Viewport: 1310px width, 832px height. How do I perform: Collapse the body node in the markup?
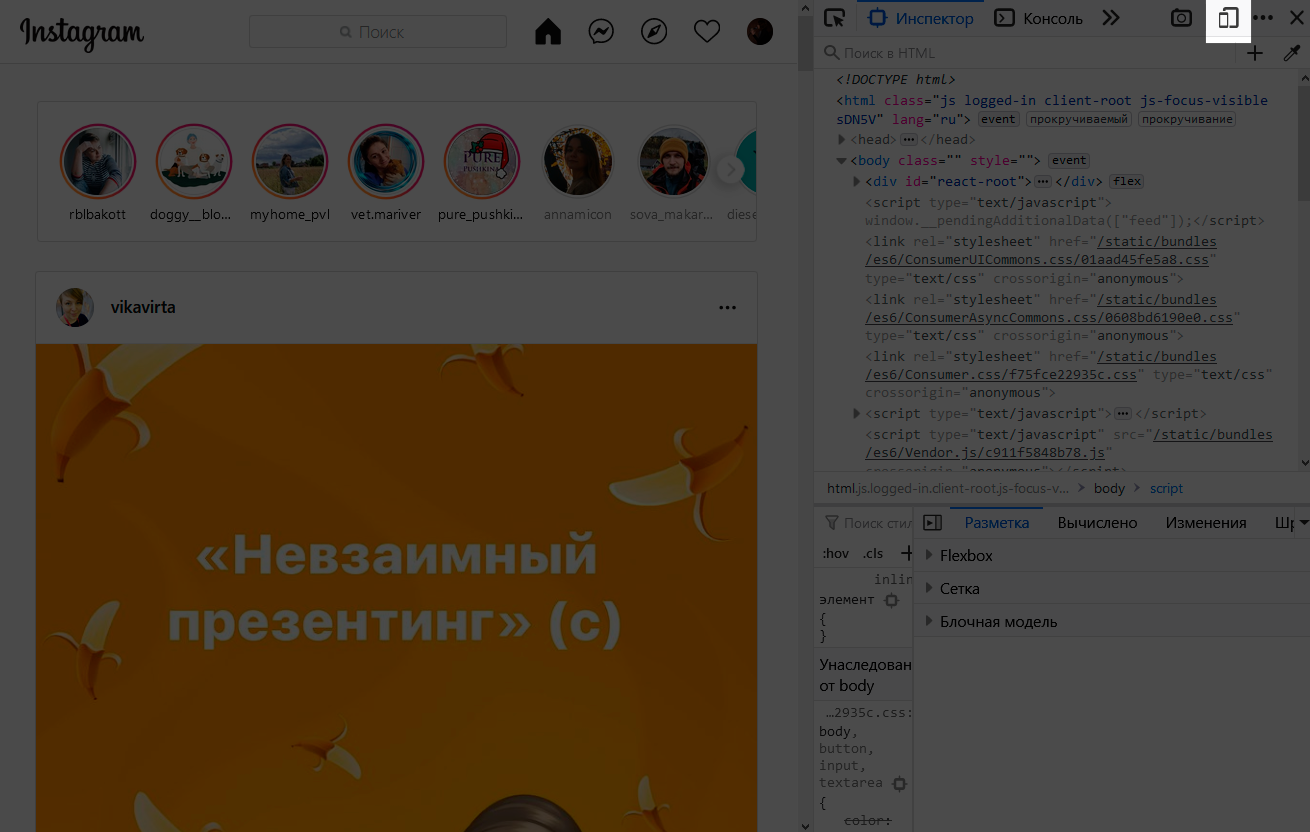tap(842, 161)
